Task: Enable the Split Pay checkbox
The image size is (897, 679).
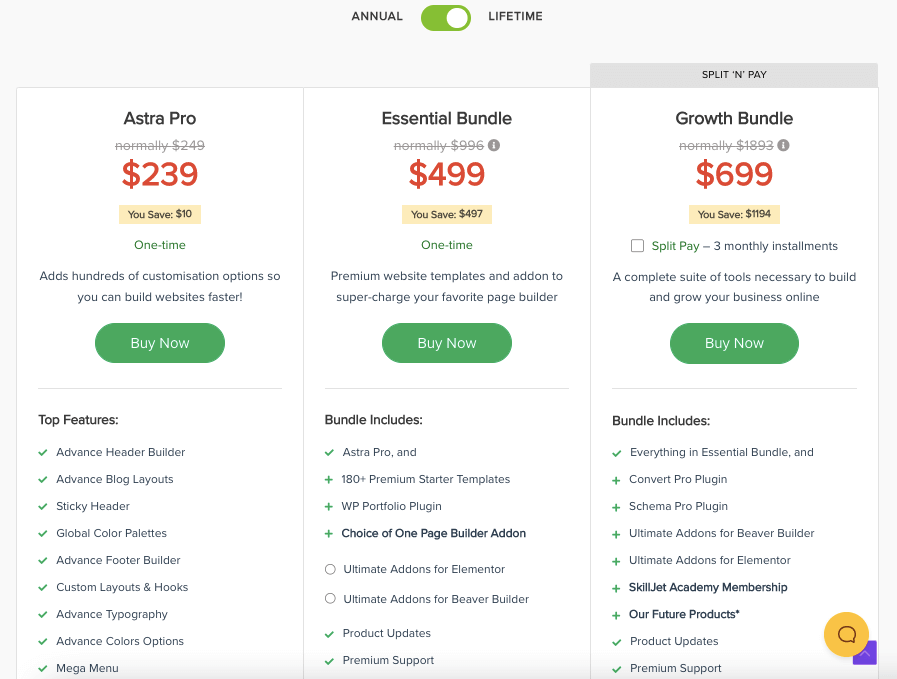Action: (x=638, y=246)
